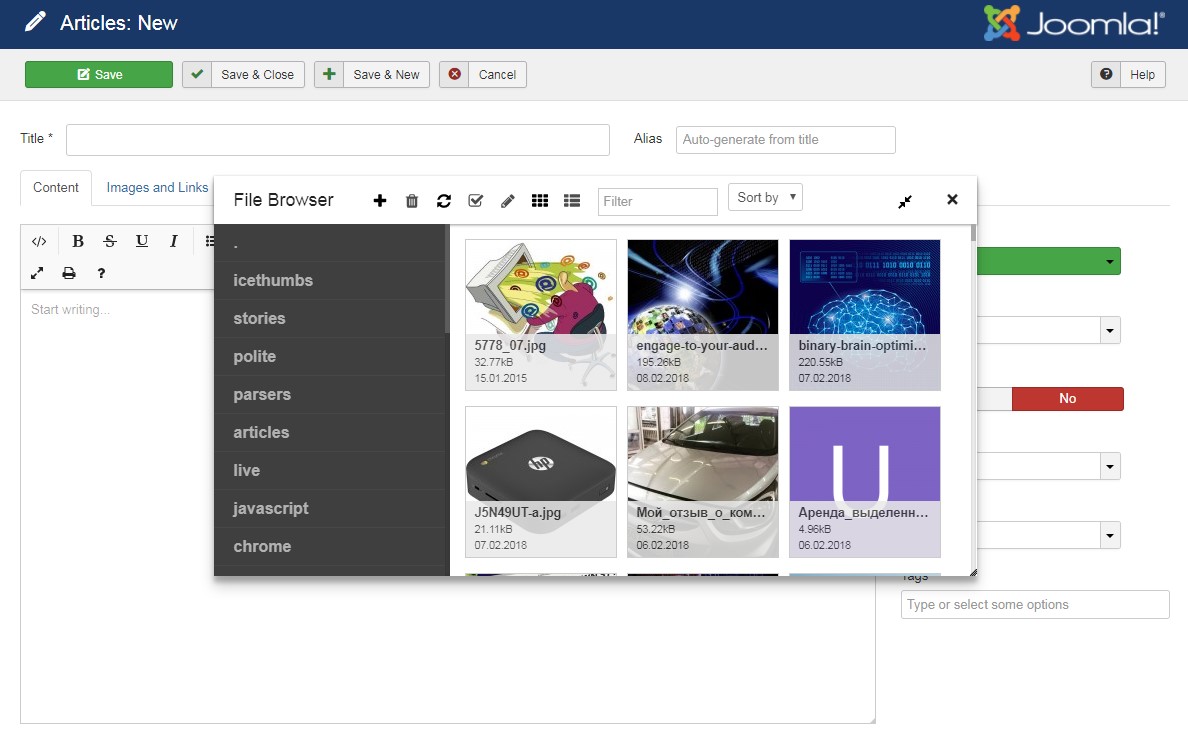Open the Sort by dropdown
1188x732 pixels.
point(765,197)
